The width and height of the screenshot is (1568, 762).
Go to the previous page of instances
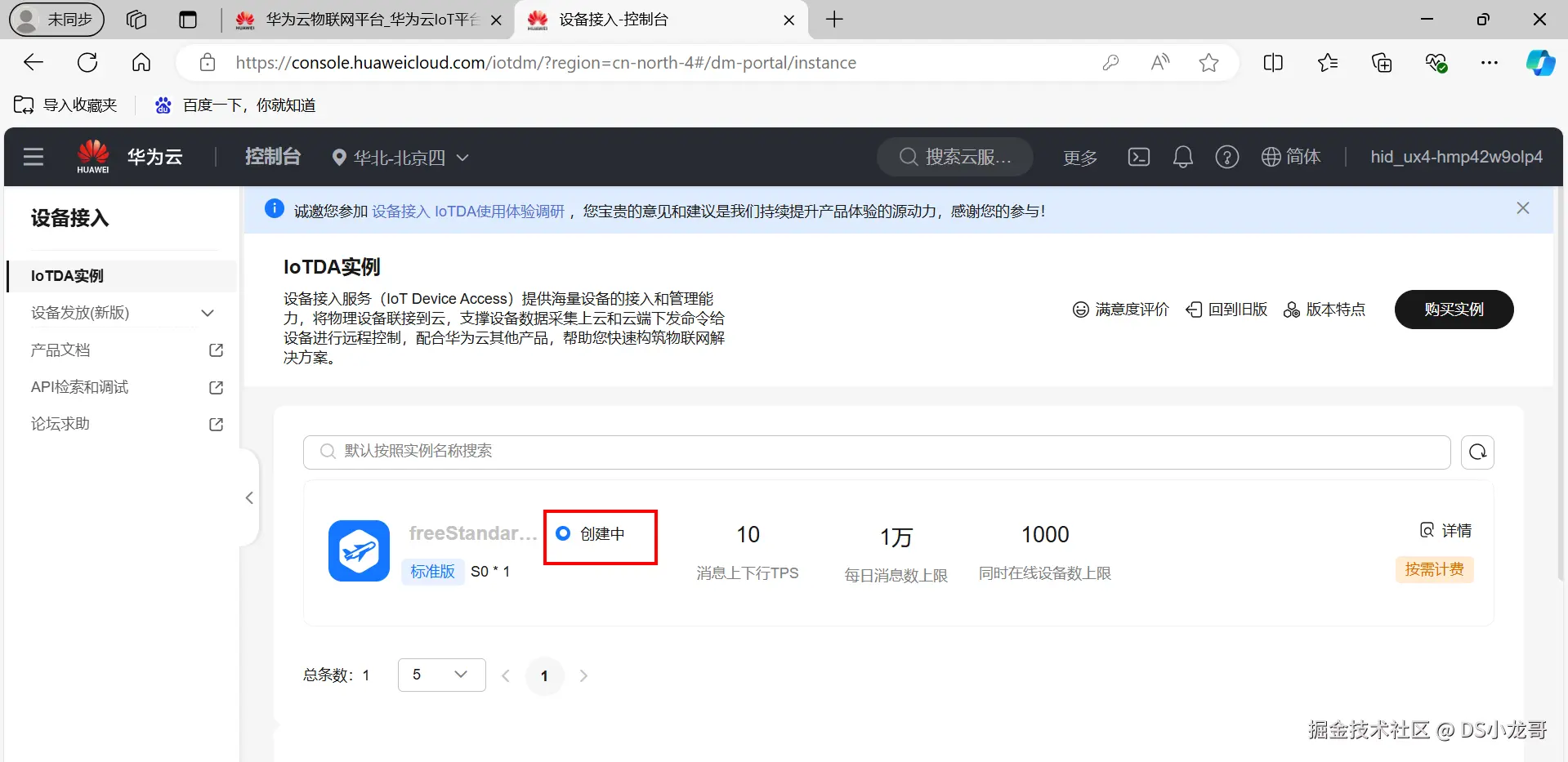click(x=506, y=675)
